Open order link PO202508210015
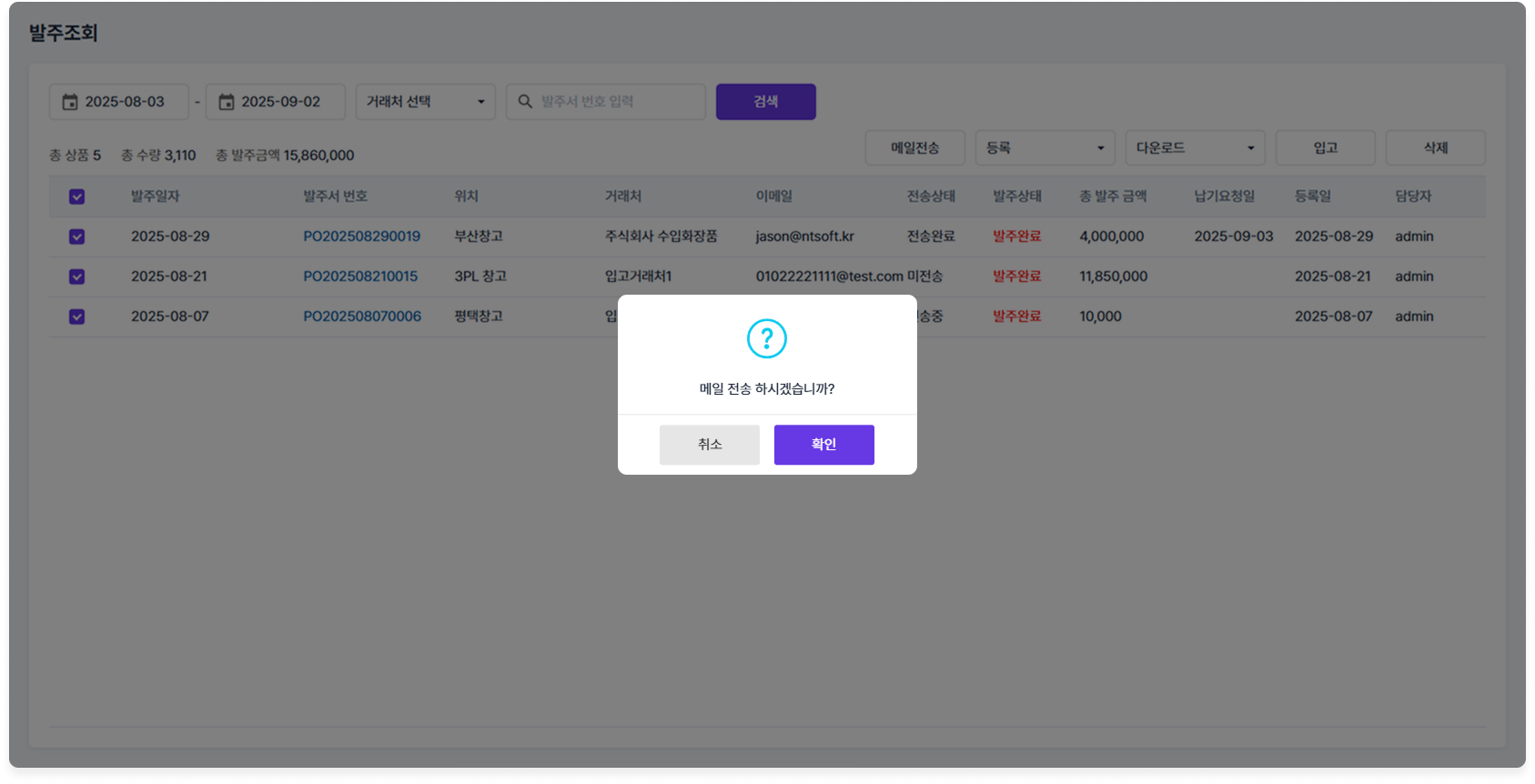The image size is (1535, 784). tap(360, 276)
